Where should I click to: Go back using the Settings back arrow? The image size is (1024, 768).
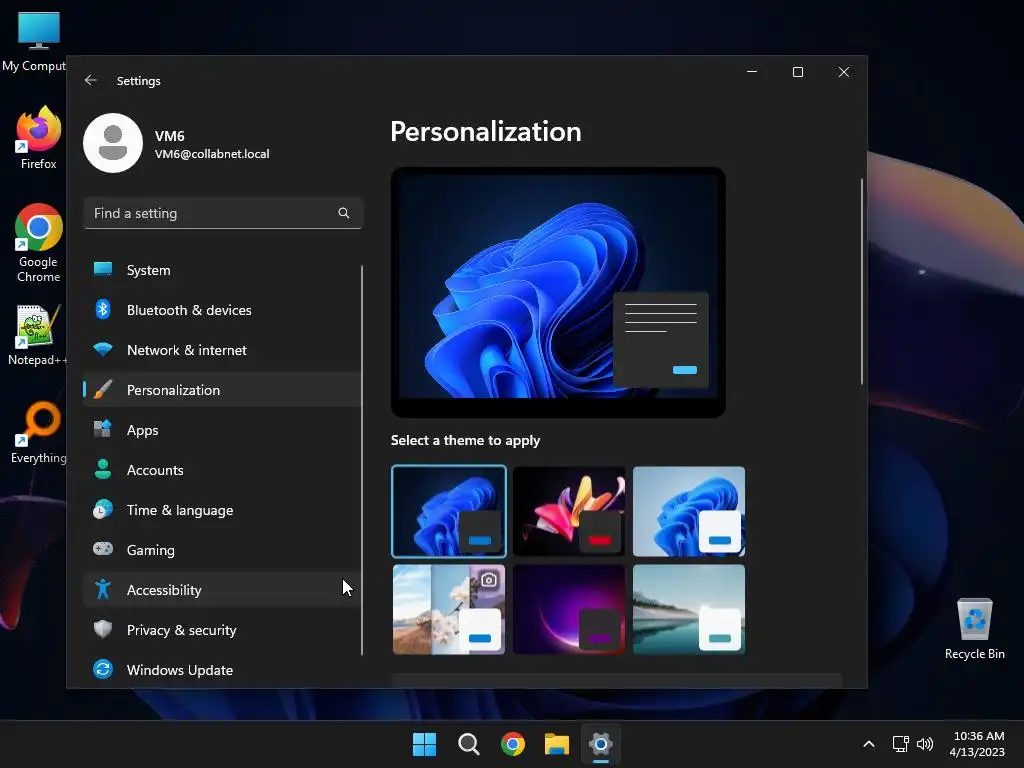91,80
